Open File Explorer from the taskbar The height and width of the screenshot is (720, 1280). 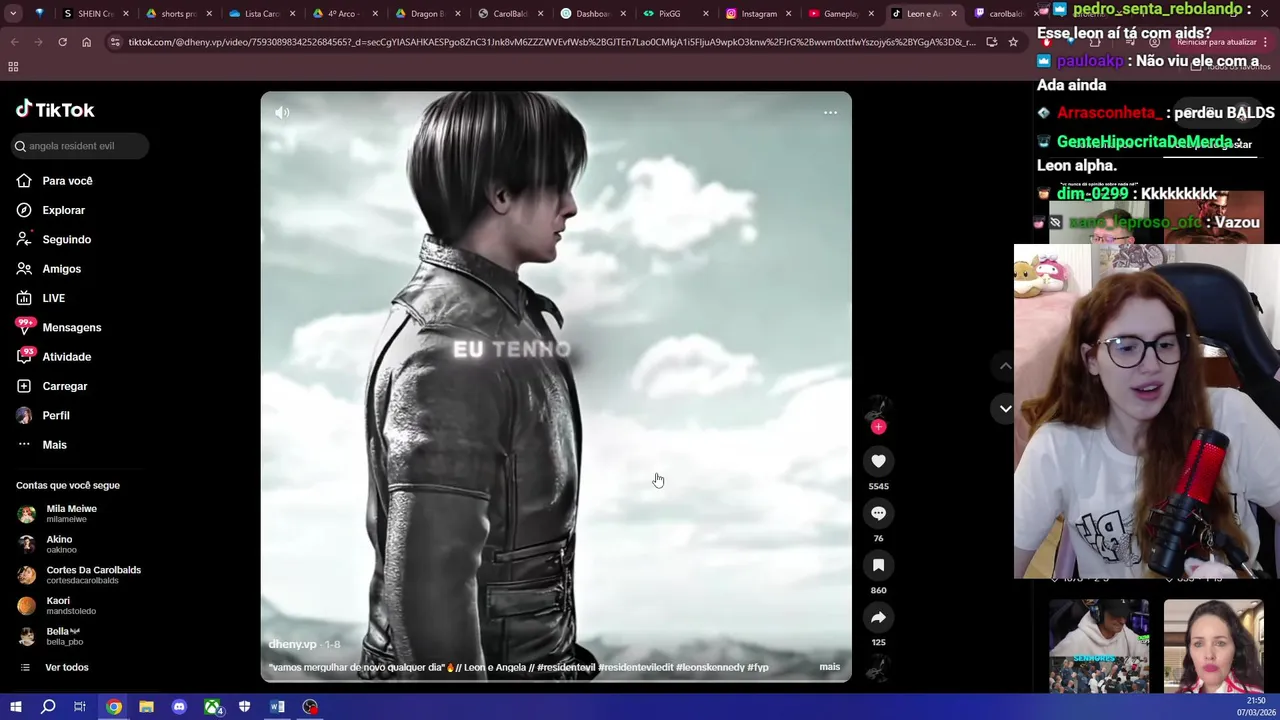pyautogui.click(x=146, y=707)
